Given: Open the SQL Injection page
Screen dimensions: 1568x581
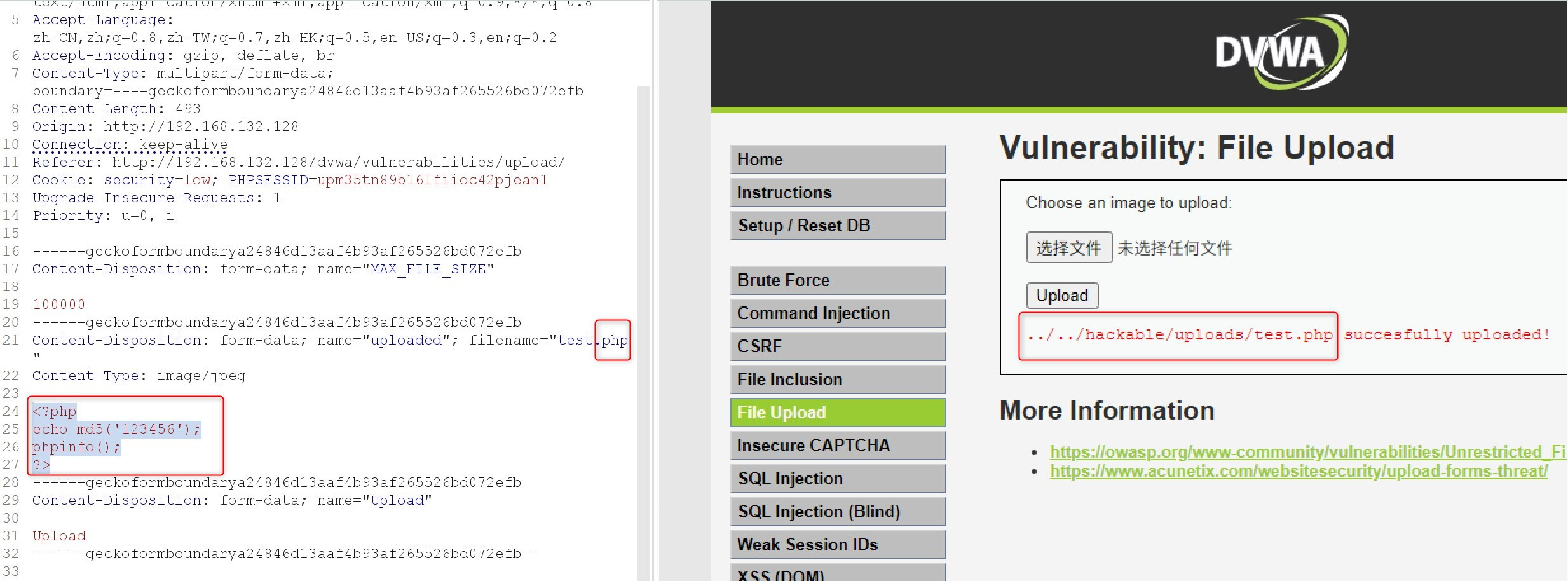Looking at the screenshot, I should [838, 479].
